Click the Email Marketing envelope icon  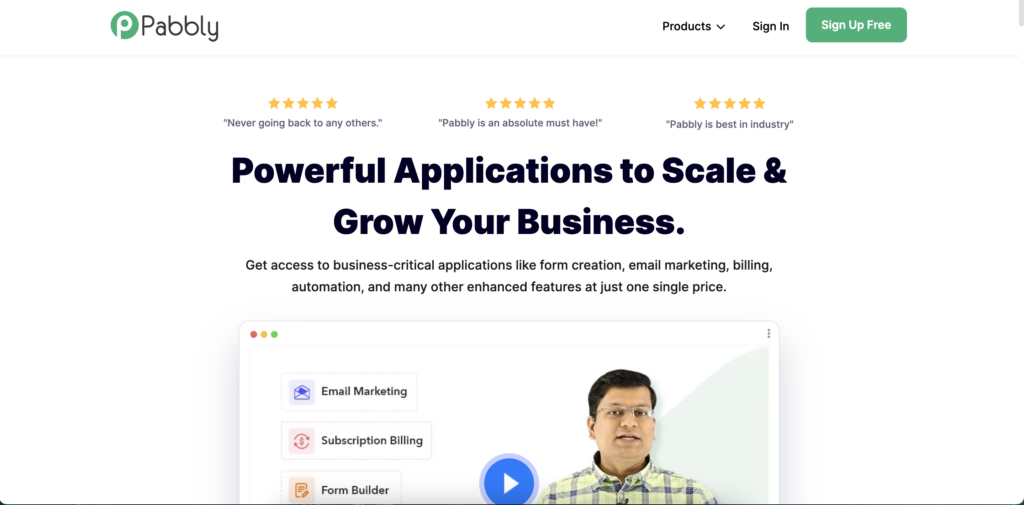302,392
